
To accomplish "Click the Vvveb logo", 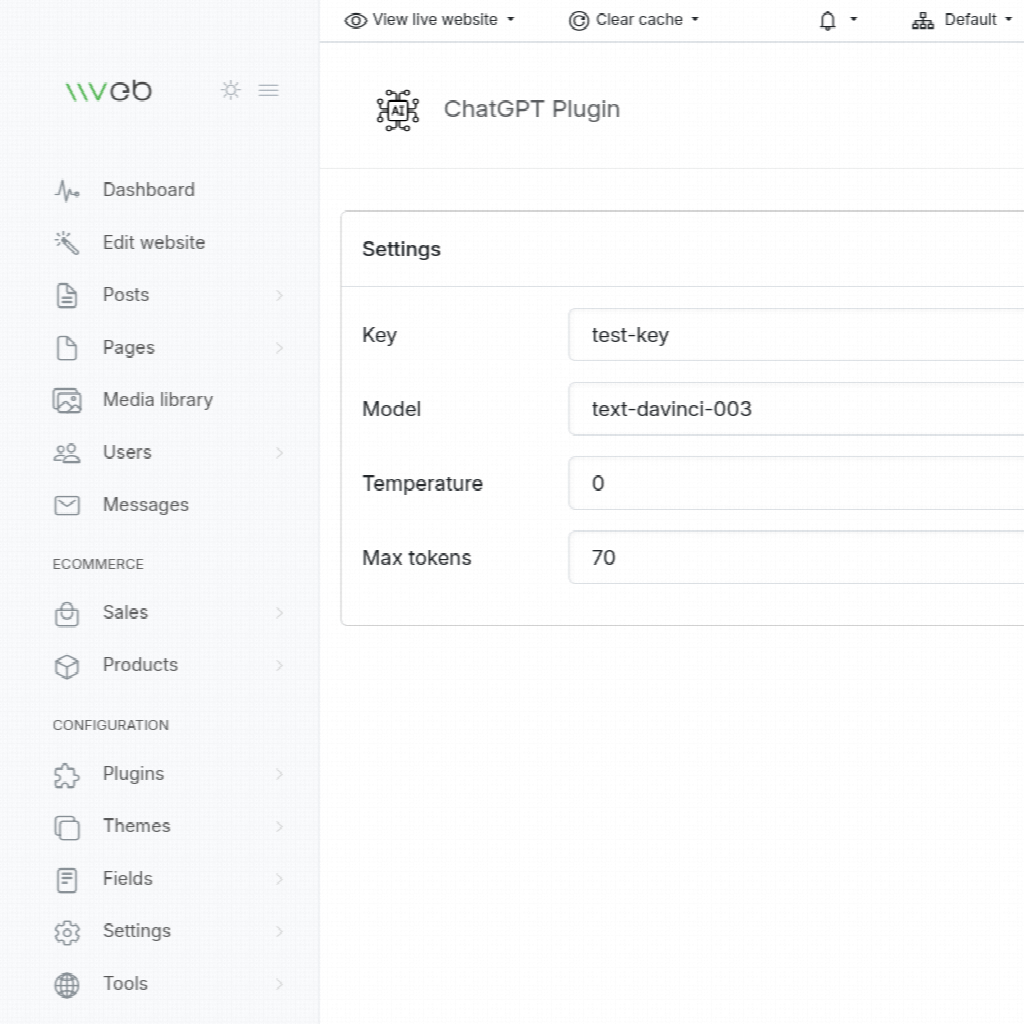I will [109, 90].
